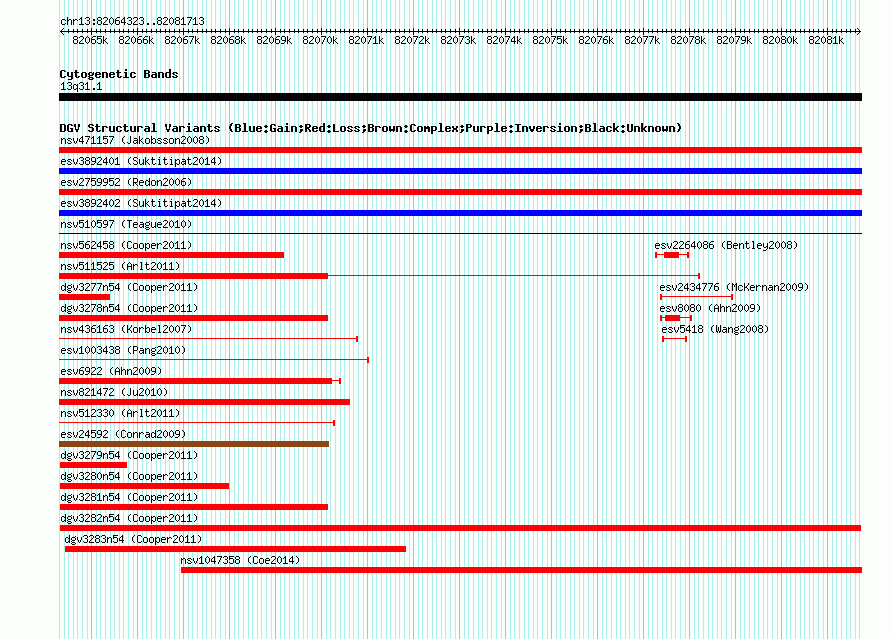Click the black 13q31.1 cytogenetic band bar
The width and height of the screenshot is (890, 639).
pyautogui.click(x=460, y=97)
